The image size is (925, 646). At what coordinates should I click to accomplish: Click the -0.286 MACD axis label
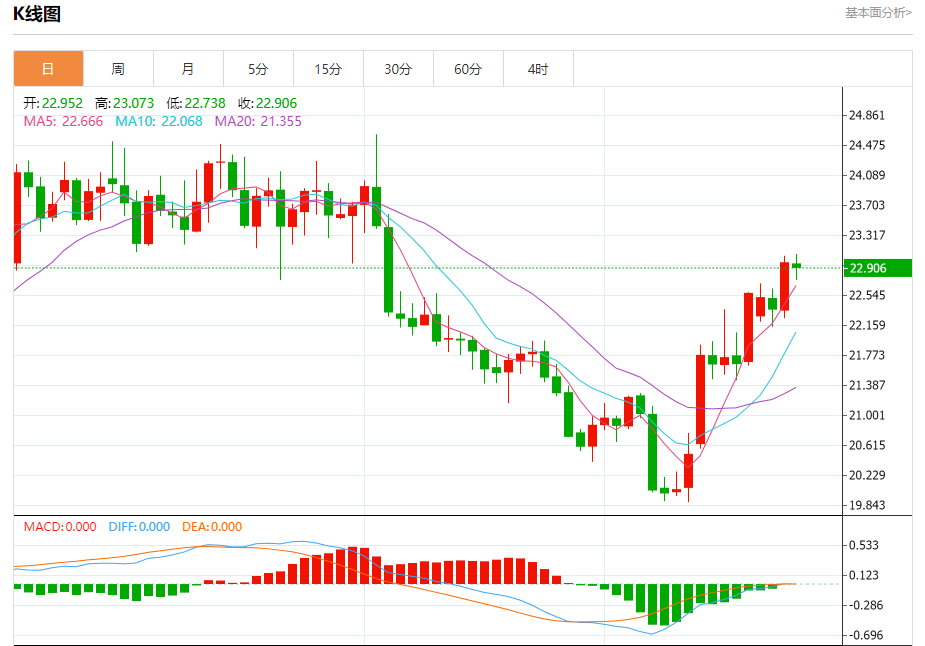point(864,605)
